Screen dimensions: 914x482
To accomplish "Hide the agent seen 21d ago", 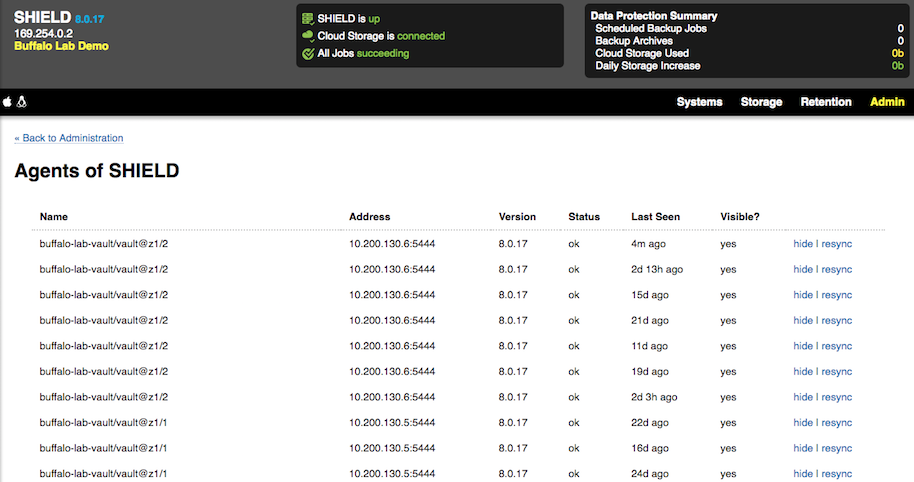I will pyautogui.click(x=803, y=321).
